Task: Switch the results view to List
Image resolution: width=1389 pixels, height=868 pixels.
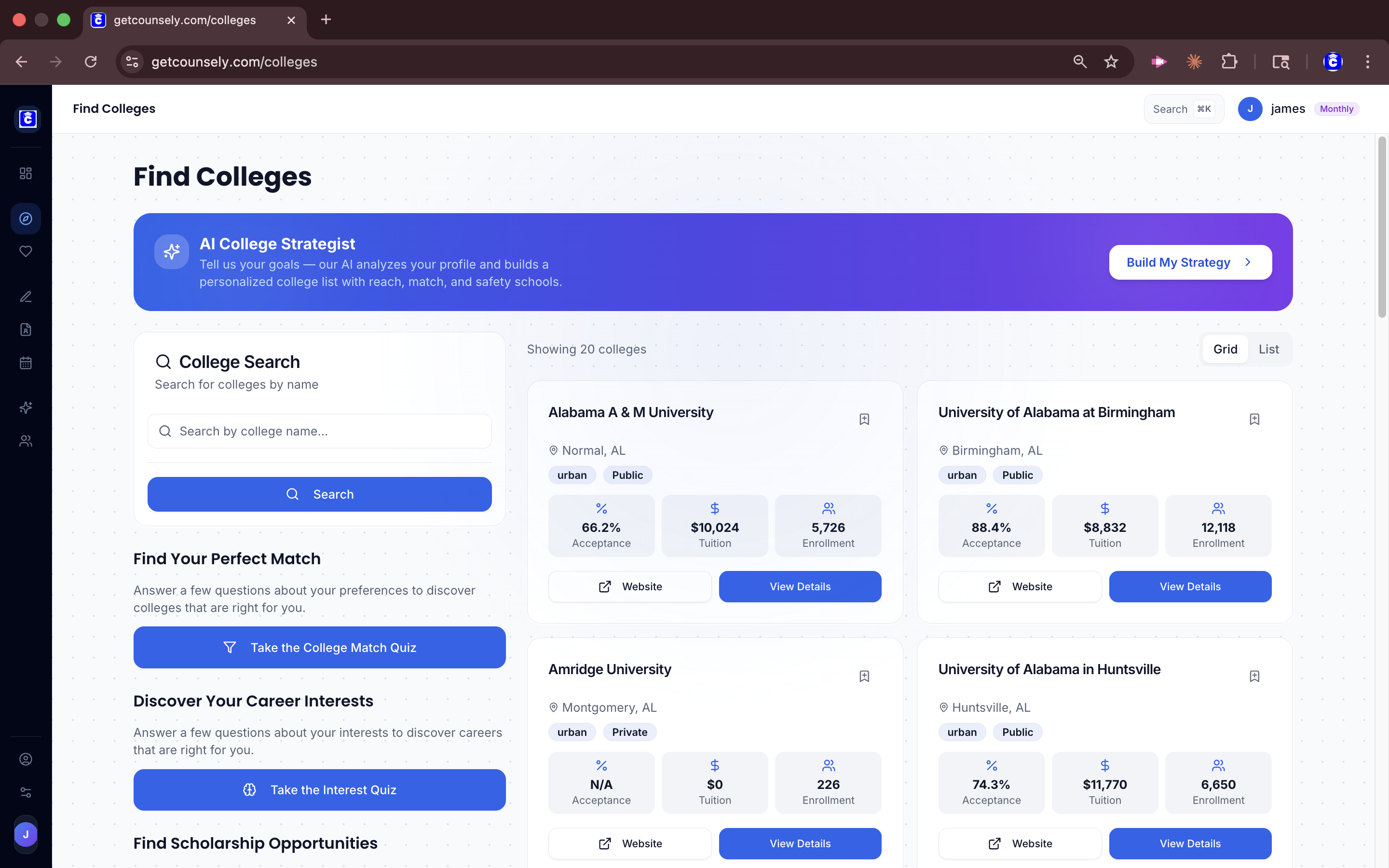Action: click(x=1268, y=349)
